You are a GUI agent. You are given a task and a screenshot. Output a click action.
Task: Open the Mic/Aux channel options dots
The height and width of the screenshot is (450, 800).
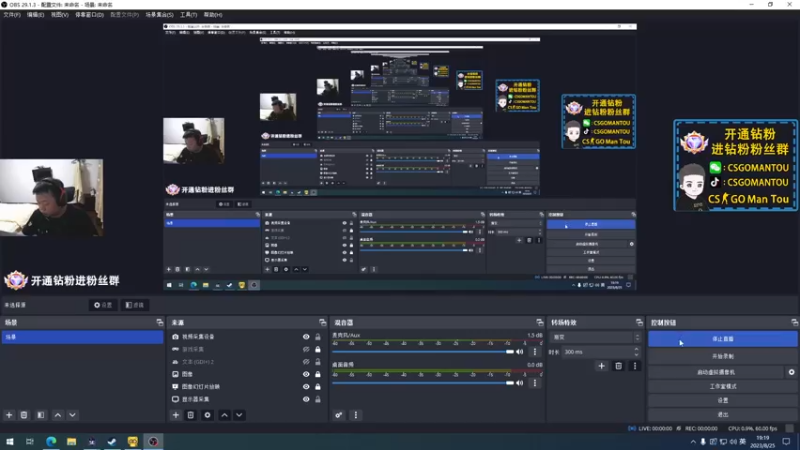(x=535, y=352)
